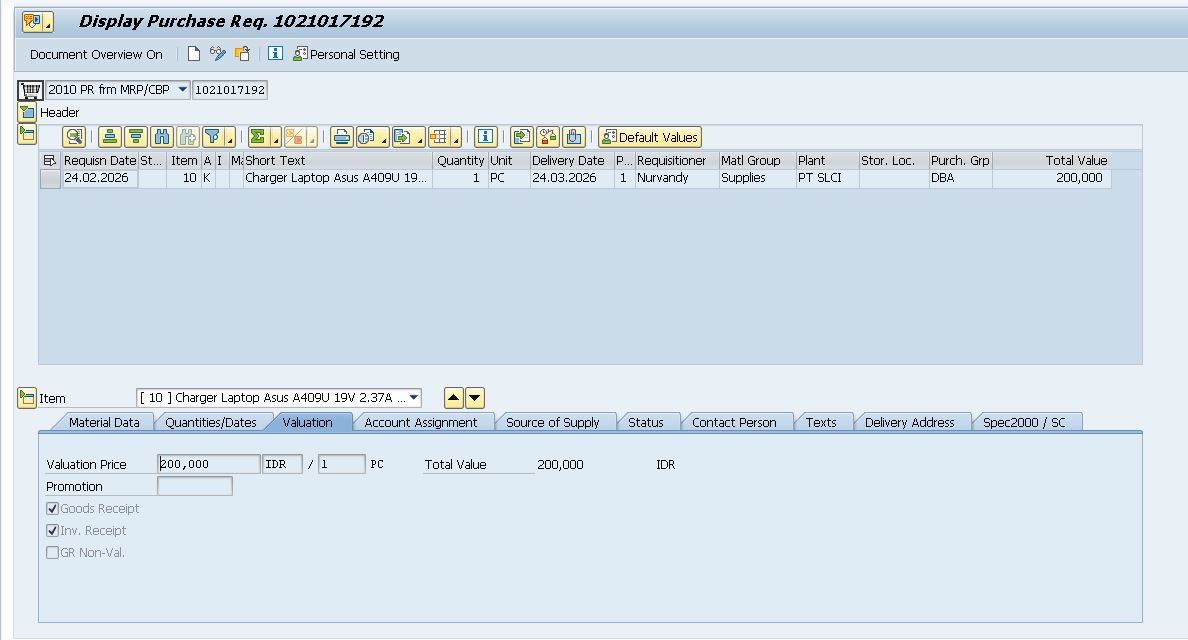Screen dimensions: 1188x640
Task: Click the Default Values button
Action: coord(650,137)
